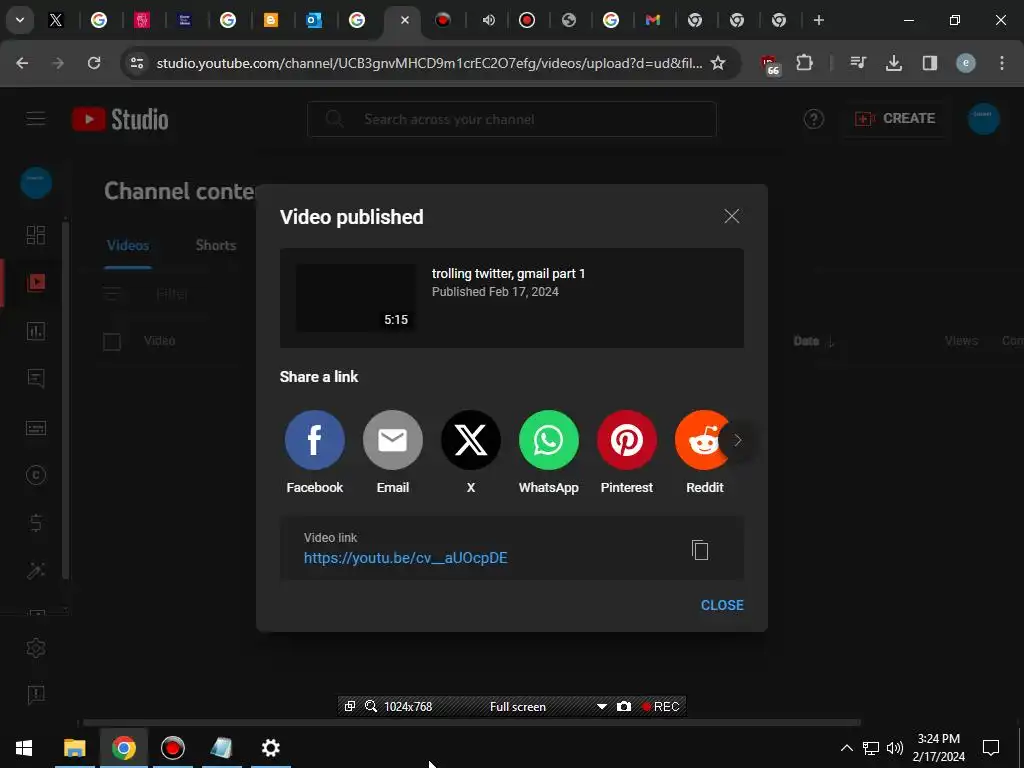
Task: Dismiss Video published dialog with X
Action: pyautogui.click(x=731, y=216)
